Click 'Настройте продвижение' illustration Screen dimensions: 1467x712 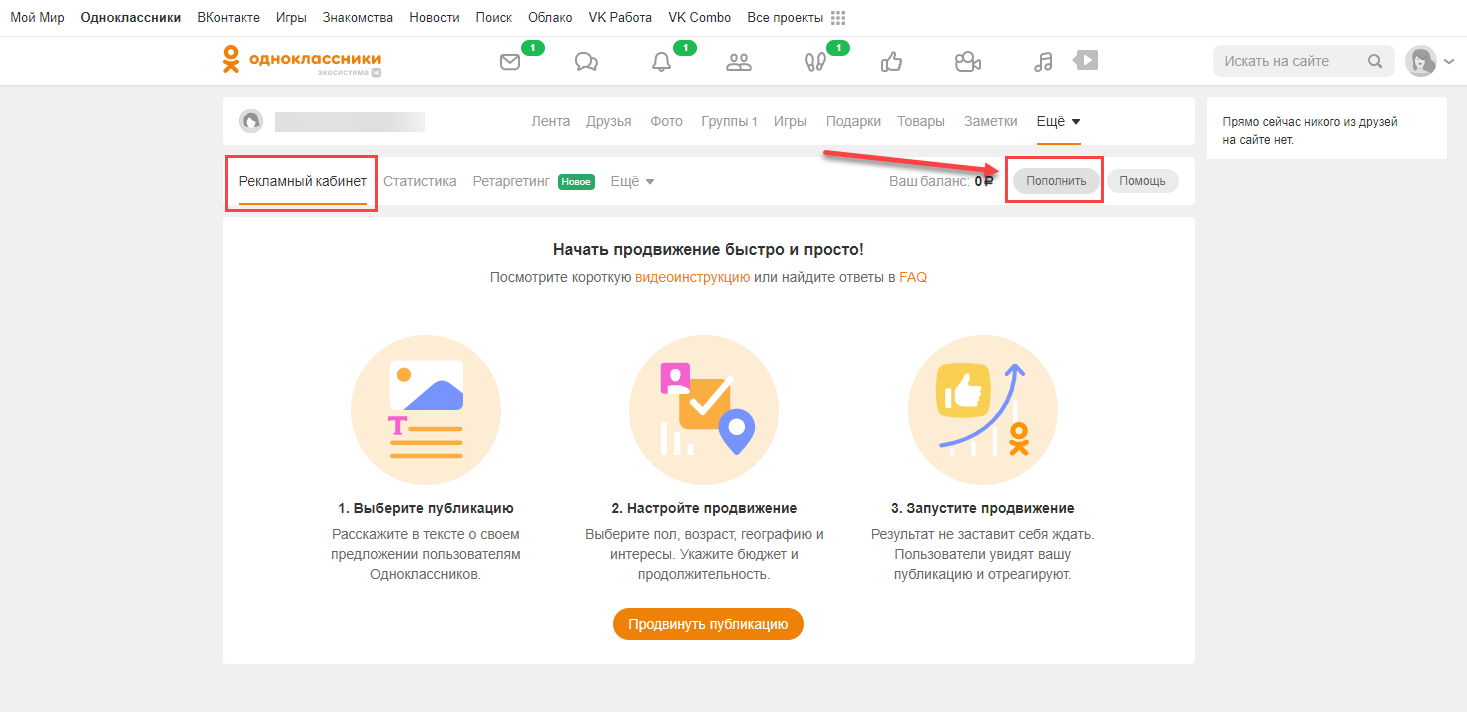tap(704, 410)
